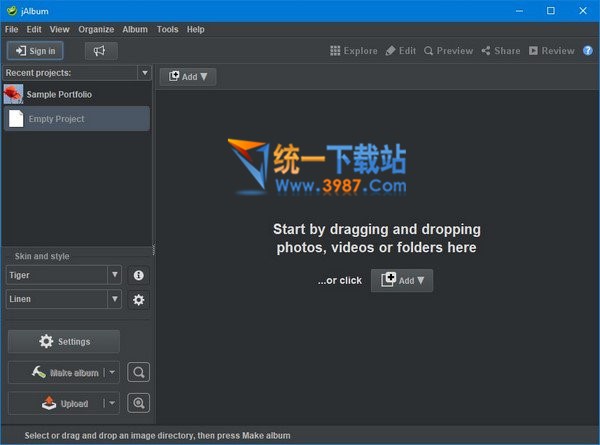Open the File menu

coord(11,29)
